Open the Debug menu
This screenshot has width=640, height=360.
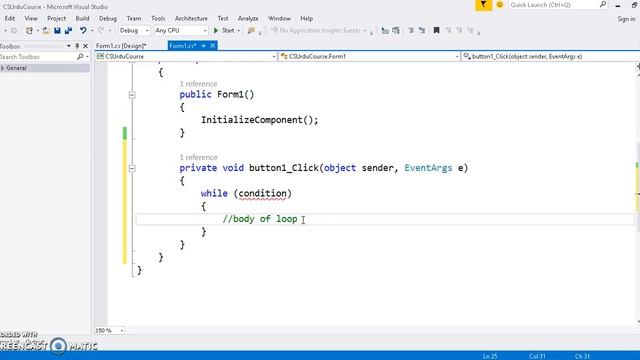(x=108, y=18)
